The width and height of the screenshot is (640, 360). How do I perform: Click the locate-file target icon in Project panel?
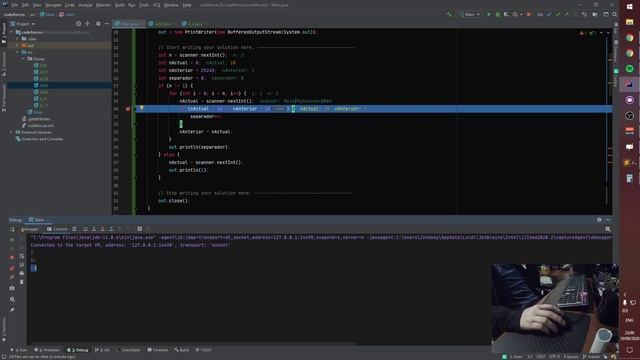click(x=78, y=24)
